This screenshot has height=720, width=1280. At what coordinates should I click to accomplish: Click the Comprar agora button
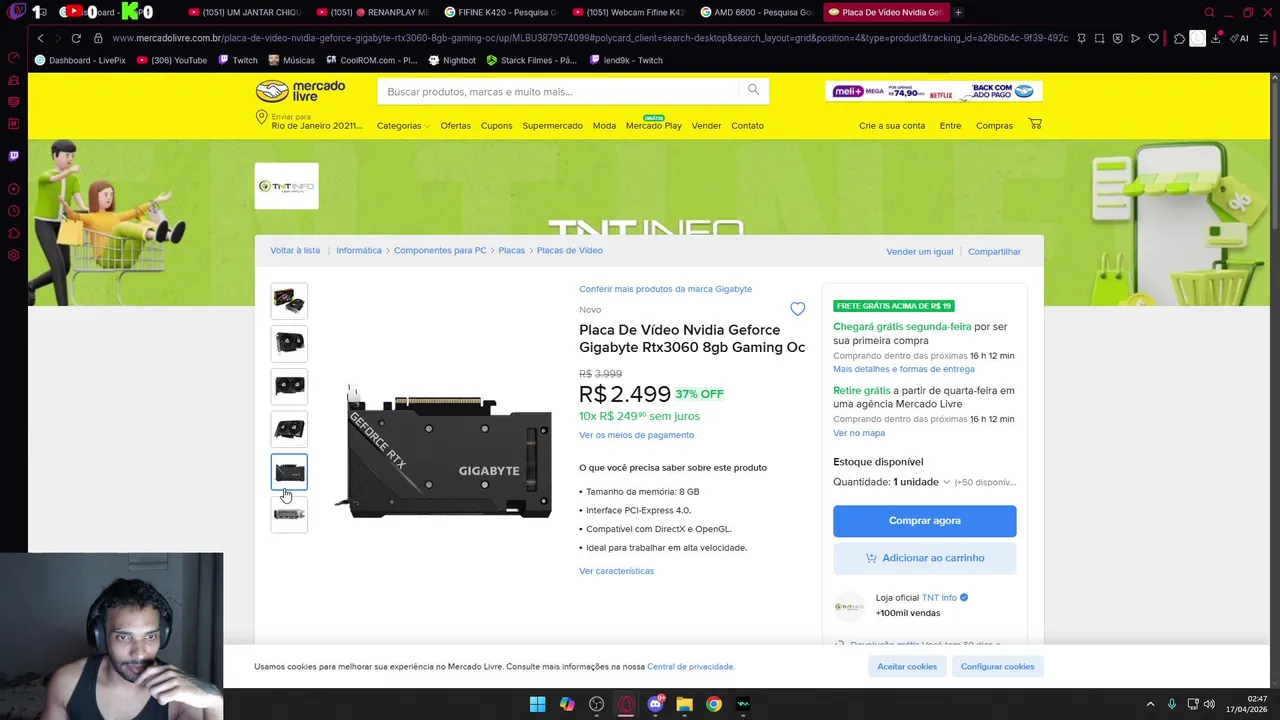[924, 521]
